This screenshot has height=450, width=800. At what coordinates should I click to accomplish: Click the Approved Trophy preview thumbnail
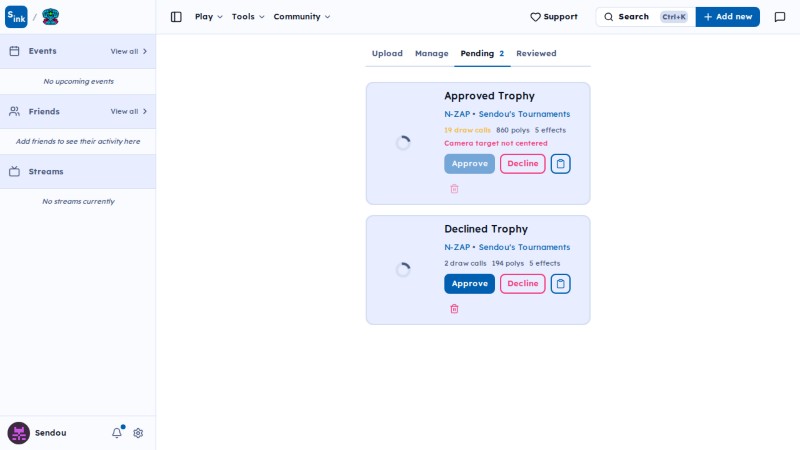[x=403, y=143]
